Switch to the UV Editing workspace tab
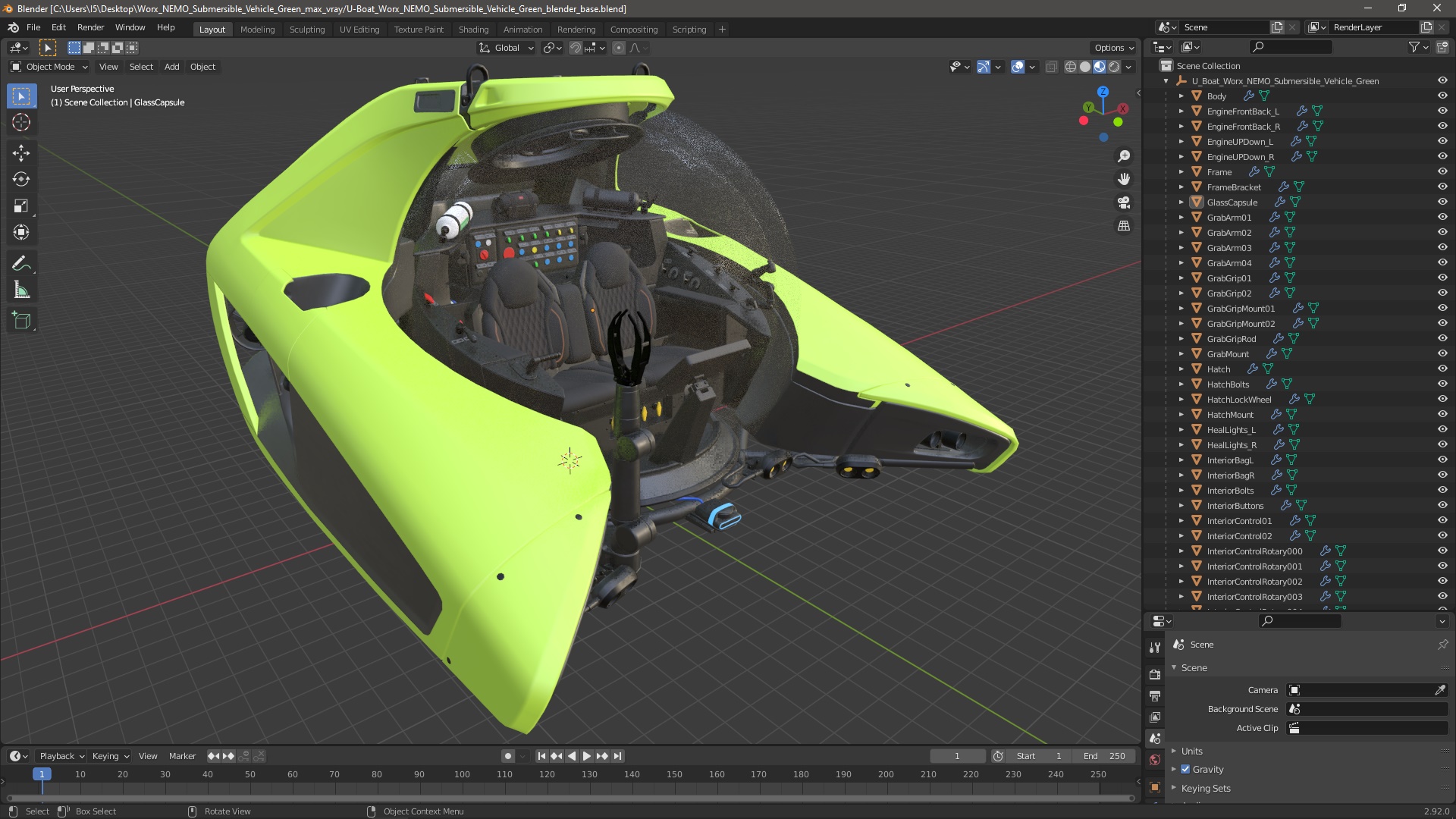1456x819 pixels. coord(359,30)
